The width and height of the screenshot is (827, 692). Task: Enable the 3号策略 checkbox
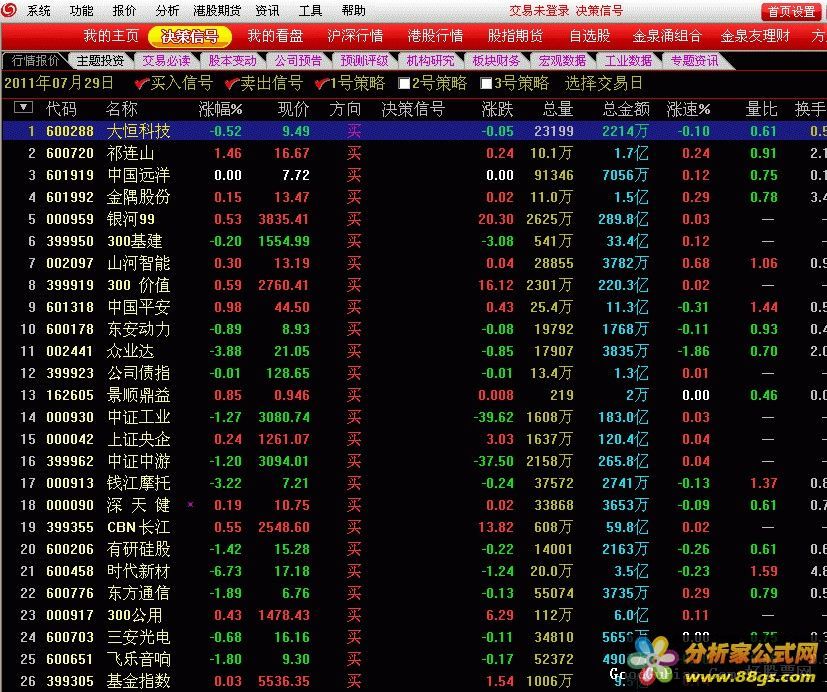click(486, 83)
